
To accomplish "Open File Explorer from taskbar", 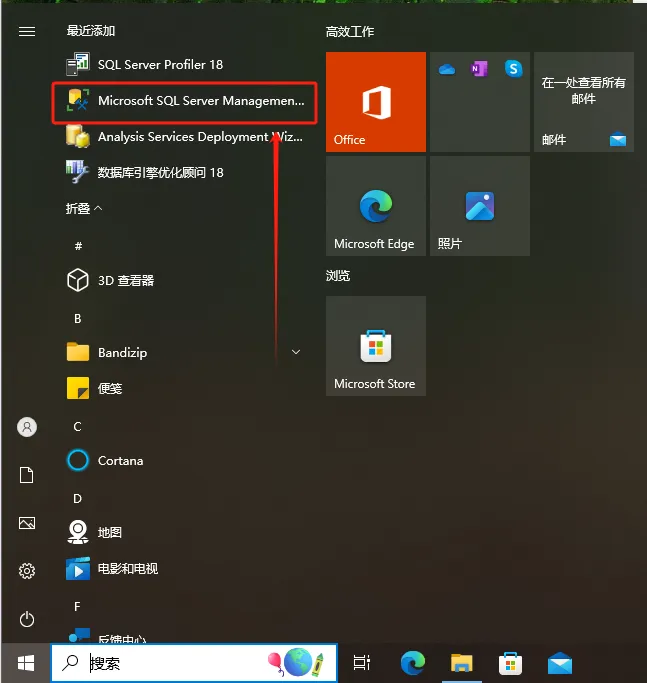I will click(x=462, y=663).
